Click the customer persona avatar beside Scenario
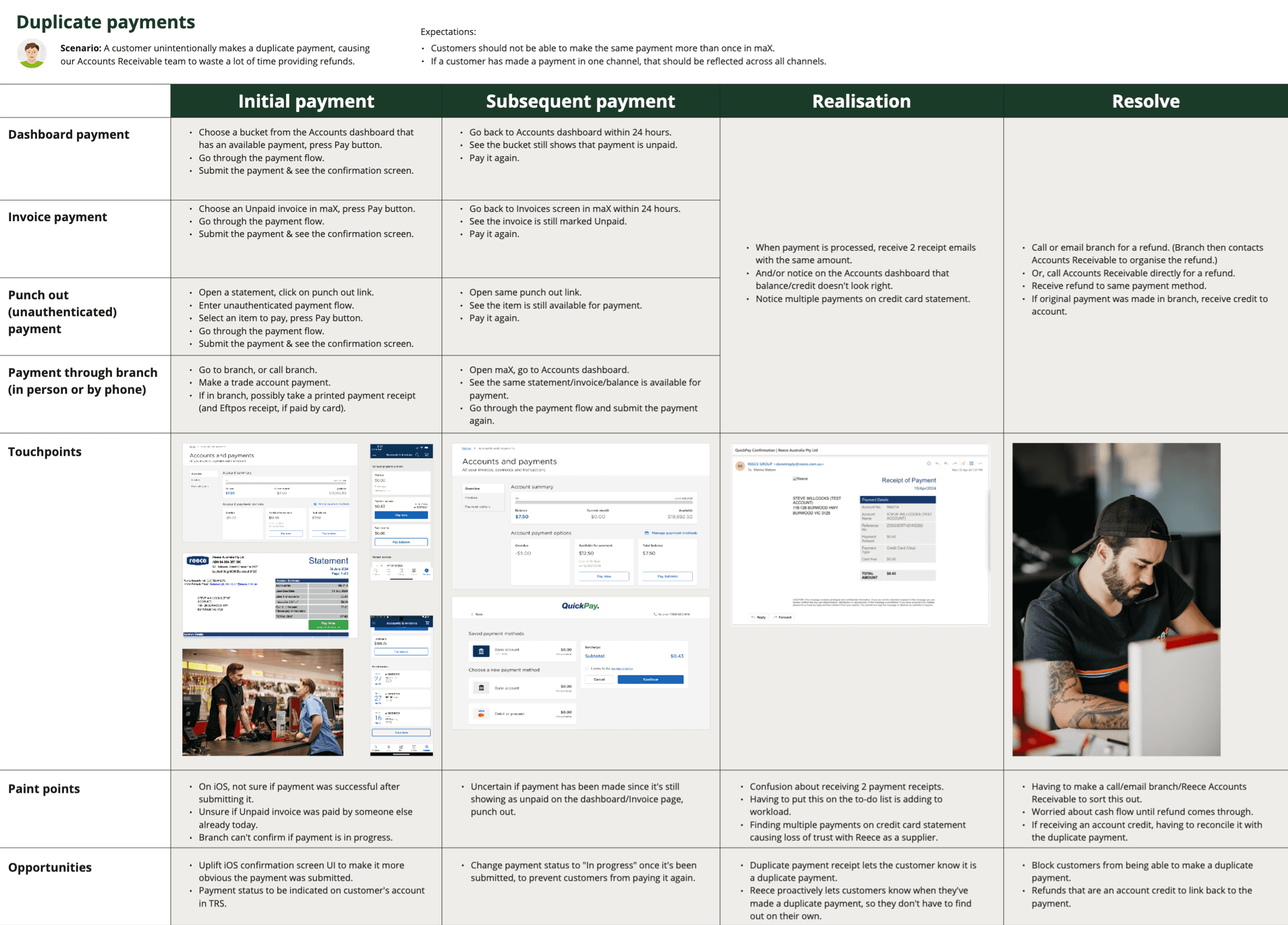Image resolution: width=1288 pixels, height=925 pixels. click(32, 54)
